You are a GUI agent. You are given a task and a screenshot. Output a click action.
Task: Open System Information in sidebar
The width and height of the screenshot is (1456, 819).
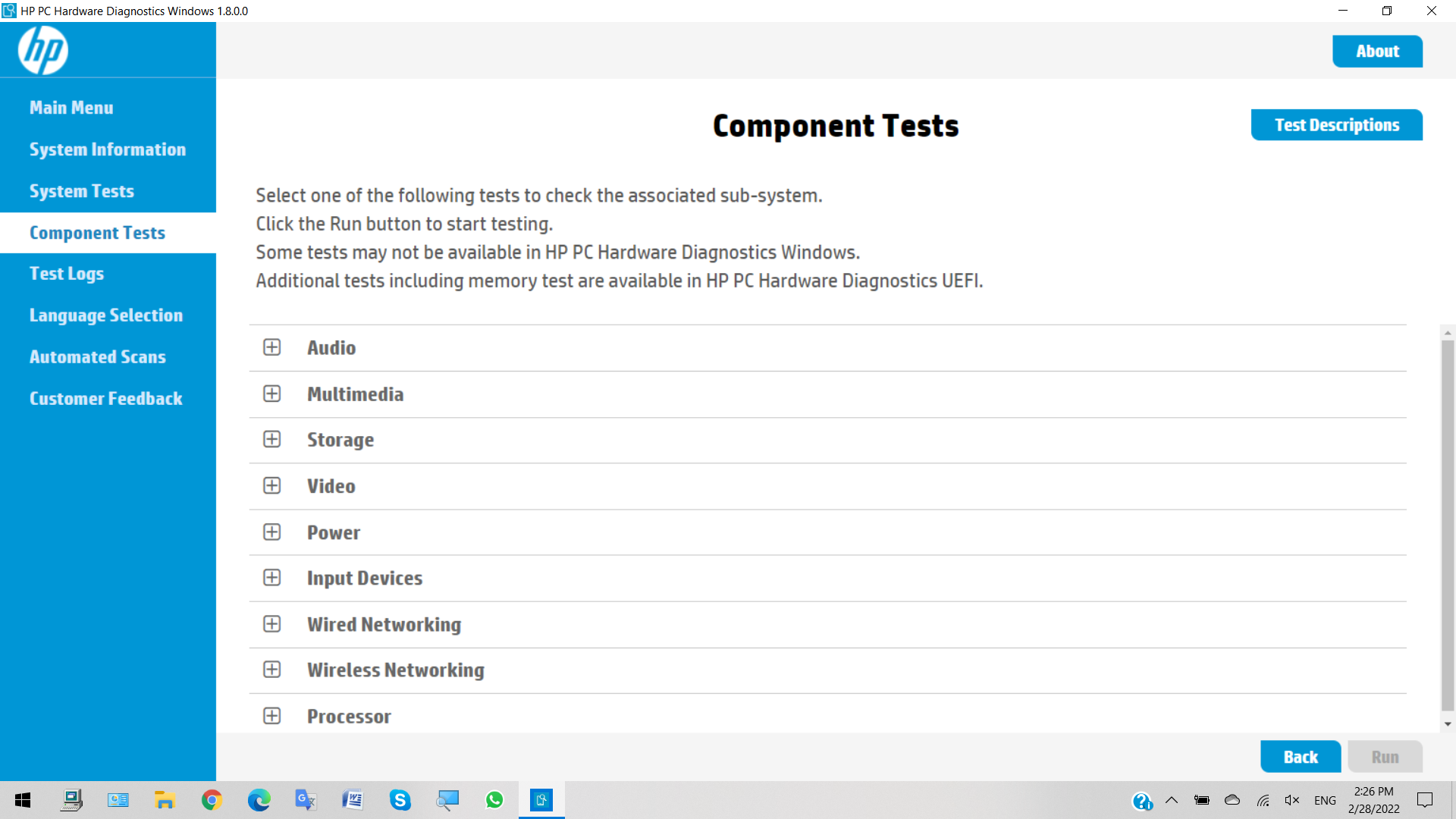point(107,149)
